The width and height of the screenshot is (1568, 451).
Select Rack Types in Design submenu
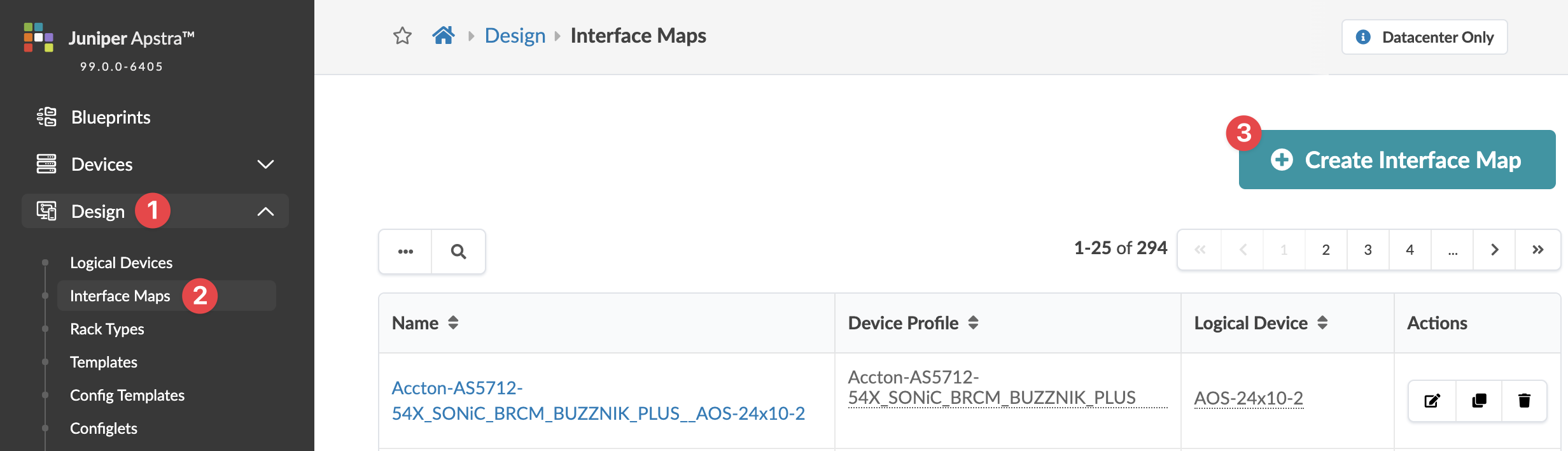107,329
